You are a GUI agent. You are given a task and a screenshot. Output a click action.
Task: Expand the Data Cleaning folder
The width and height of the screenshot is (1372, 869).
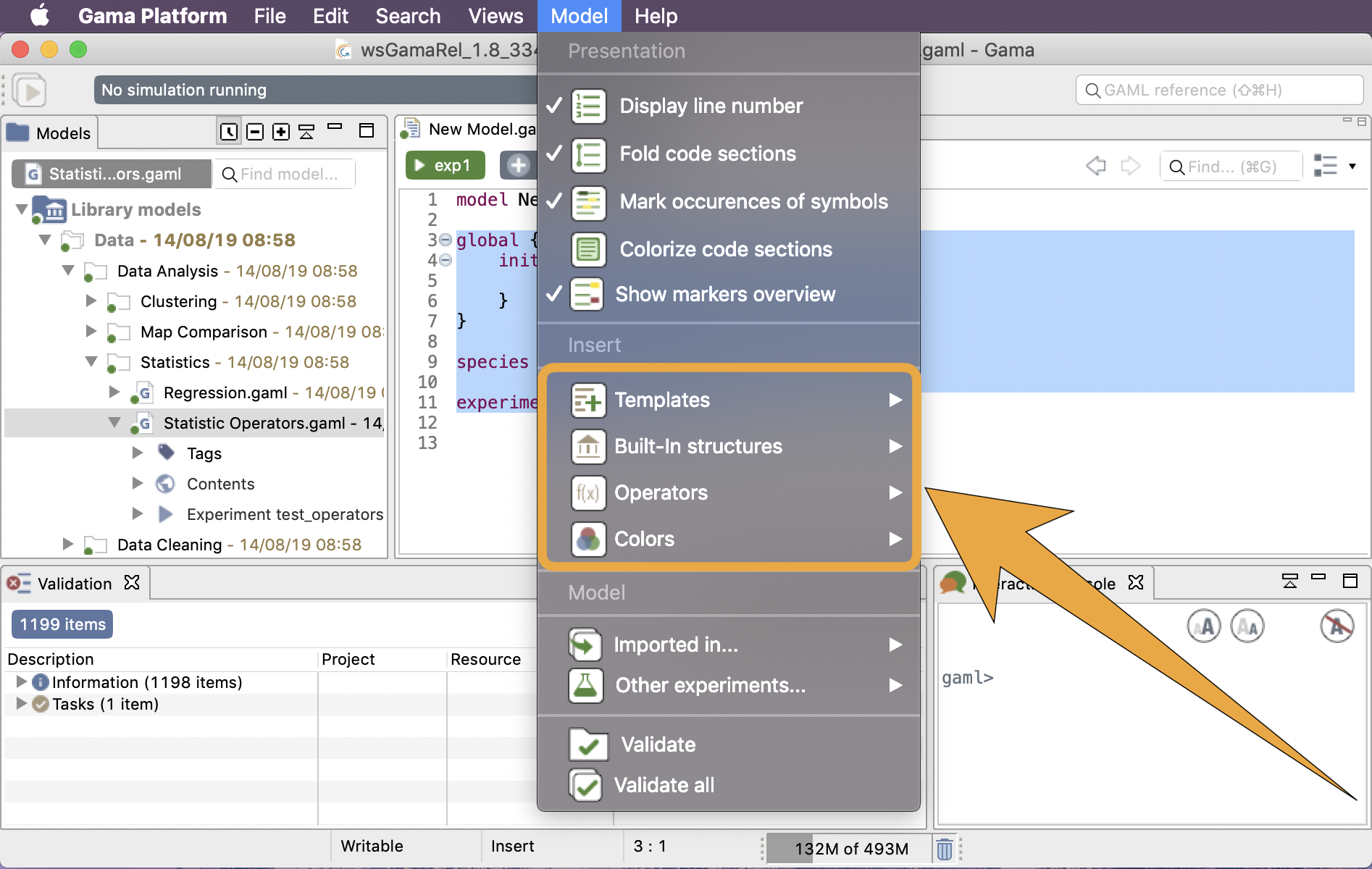point(68,544)
